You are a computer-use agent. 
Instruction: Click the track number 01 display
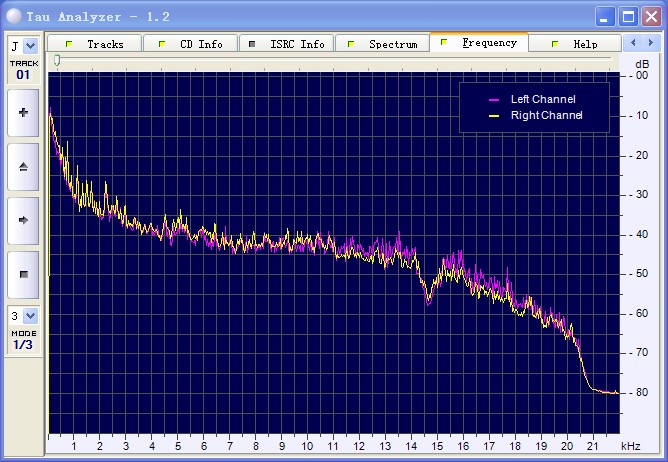pos(23,75)
